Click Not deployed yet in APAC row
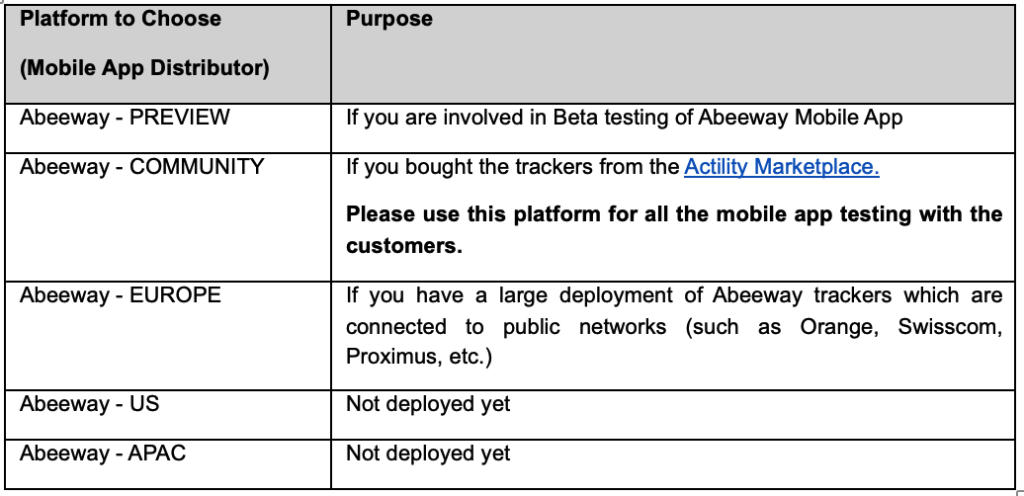1024x496 pixels. pyautogui.click(x=428, y=454)
